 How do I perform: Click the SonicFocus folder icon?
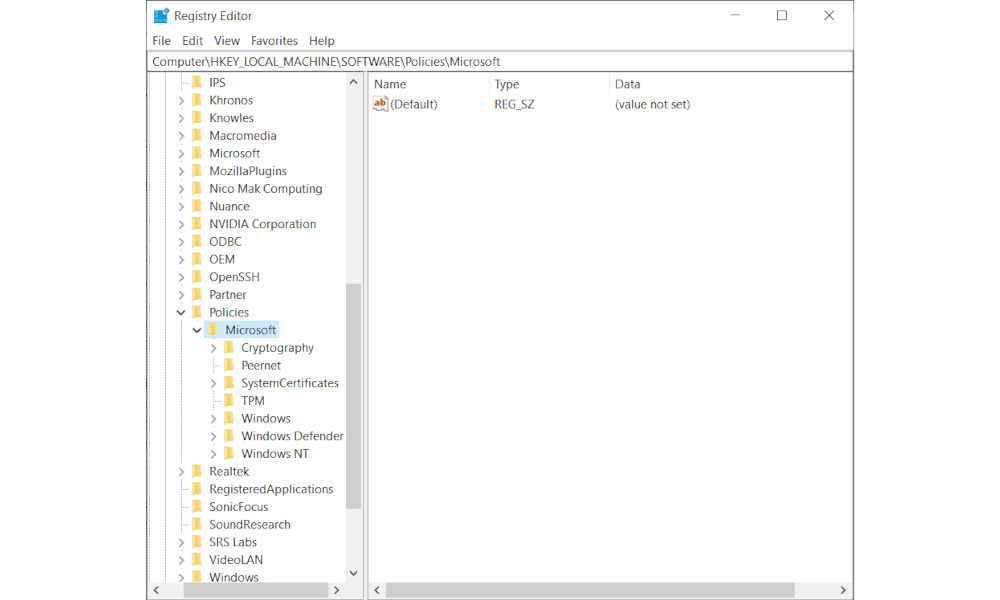pos(197,507)
